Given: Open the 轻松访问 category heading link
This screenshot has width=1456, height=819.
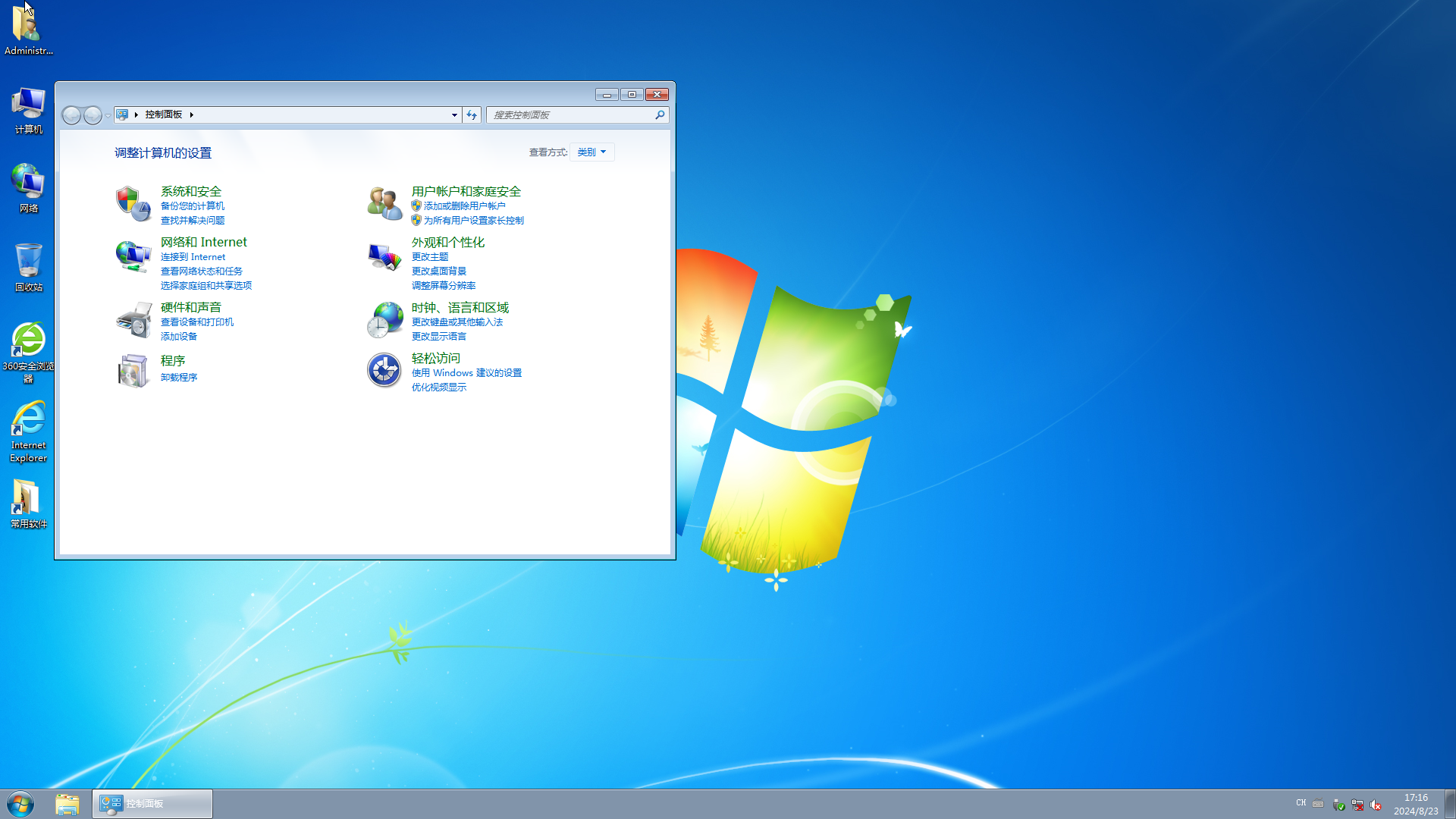Looking at the screenshot, I should pyautogui.click(x=436, y=359).
